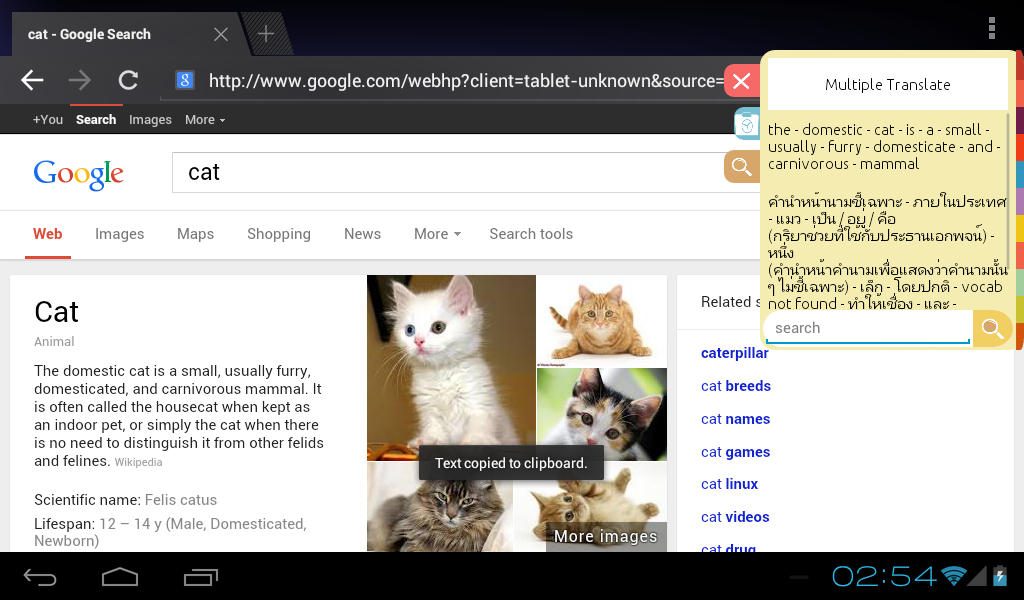Focus the Google search box containing 'cat'
The image size is (1024, 600).
click(448, 172)
